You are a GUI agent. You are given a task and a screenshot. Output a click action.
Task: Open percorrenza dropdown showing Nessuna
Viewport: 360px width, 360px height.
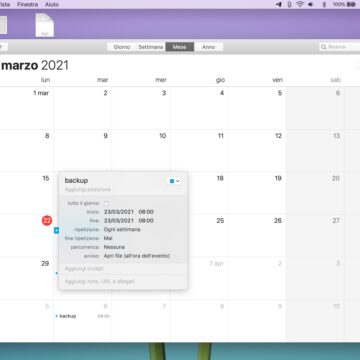pos(114,247)
